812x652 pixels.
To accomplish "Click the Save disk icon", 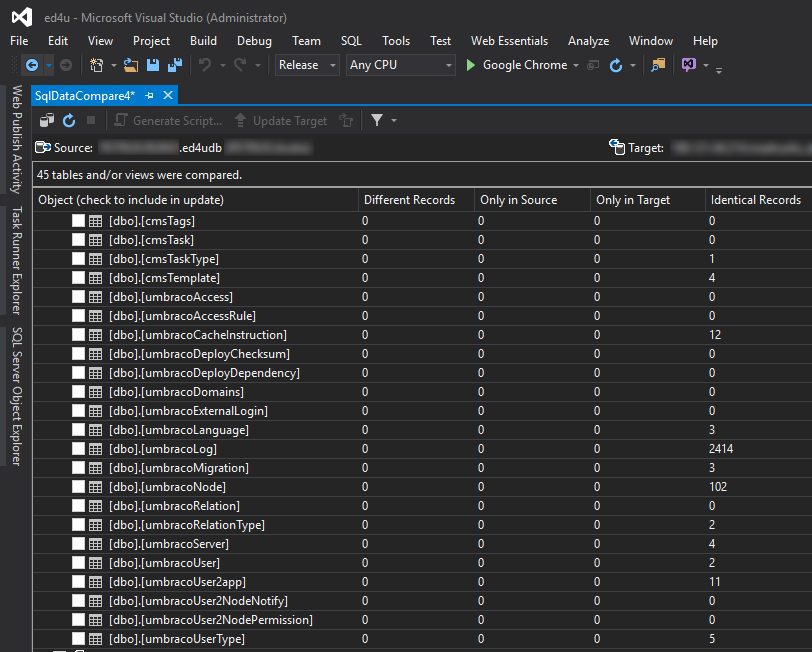I will tap(153, 65).
